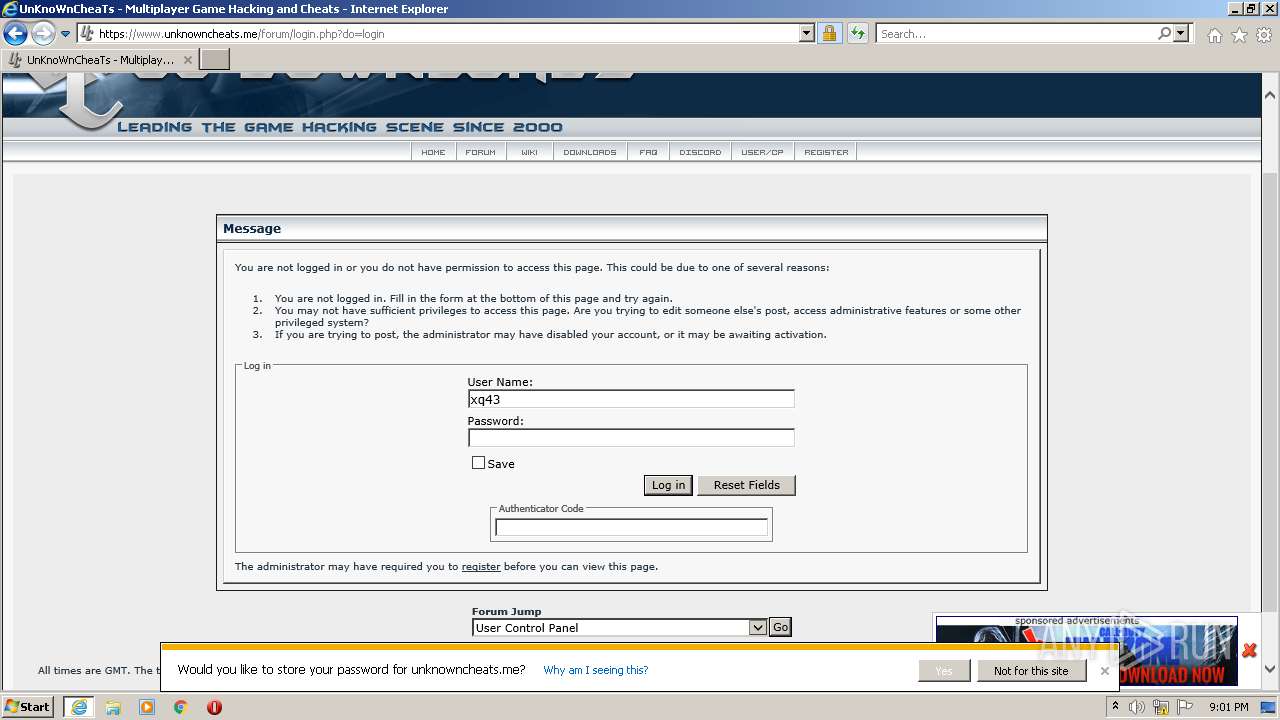Open the DISCORD navigation item
The image size is (1280, 720).
700,152
